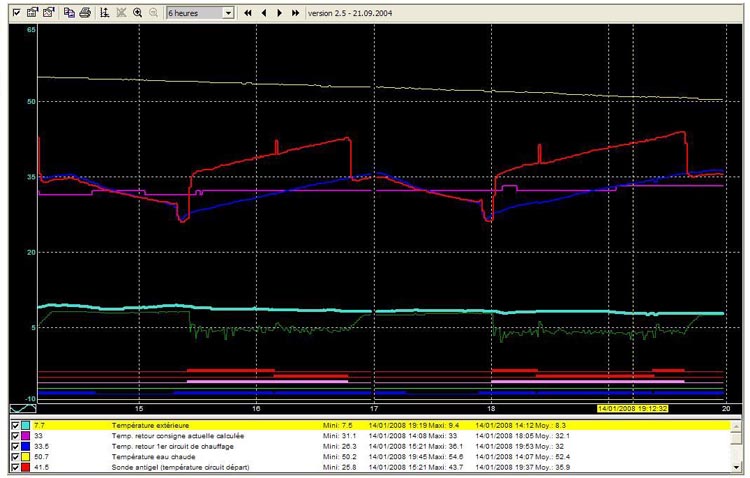Step back one period with left arrow
This screenshot has width=750, height=478.
pyautogui.click(x=264, y=13)
